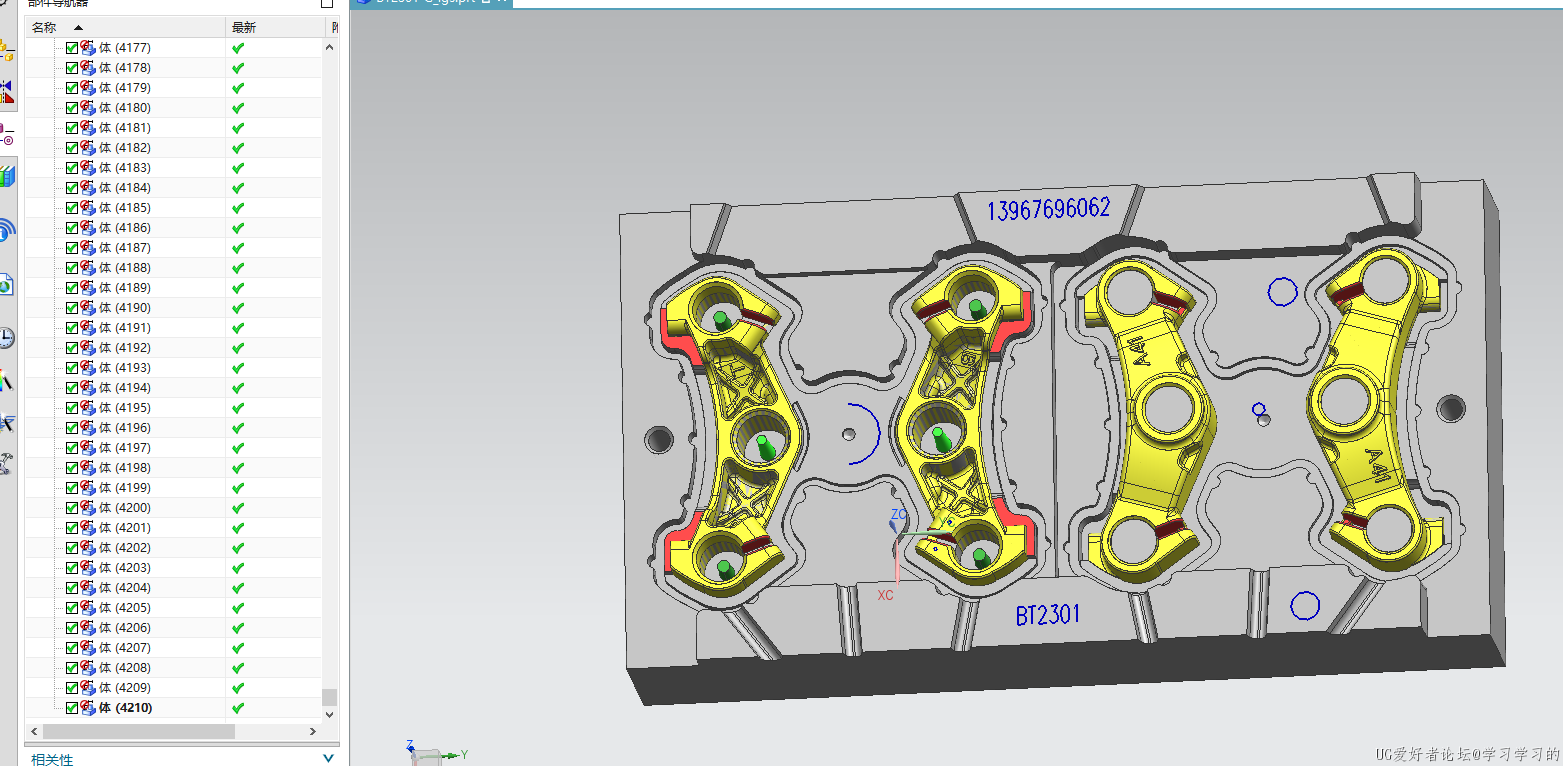Click the horizontal scrollbar thumb in navigator

point(138,732)
